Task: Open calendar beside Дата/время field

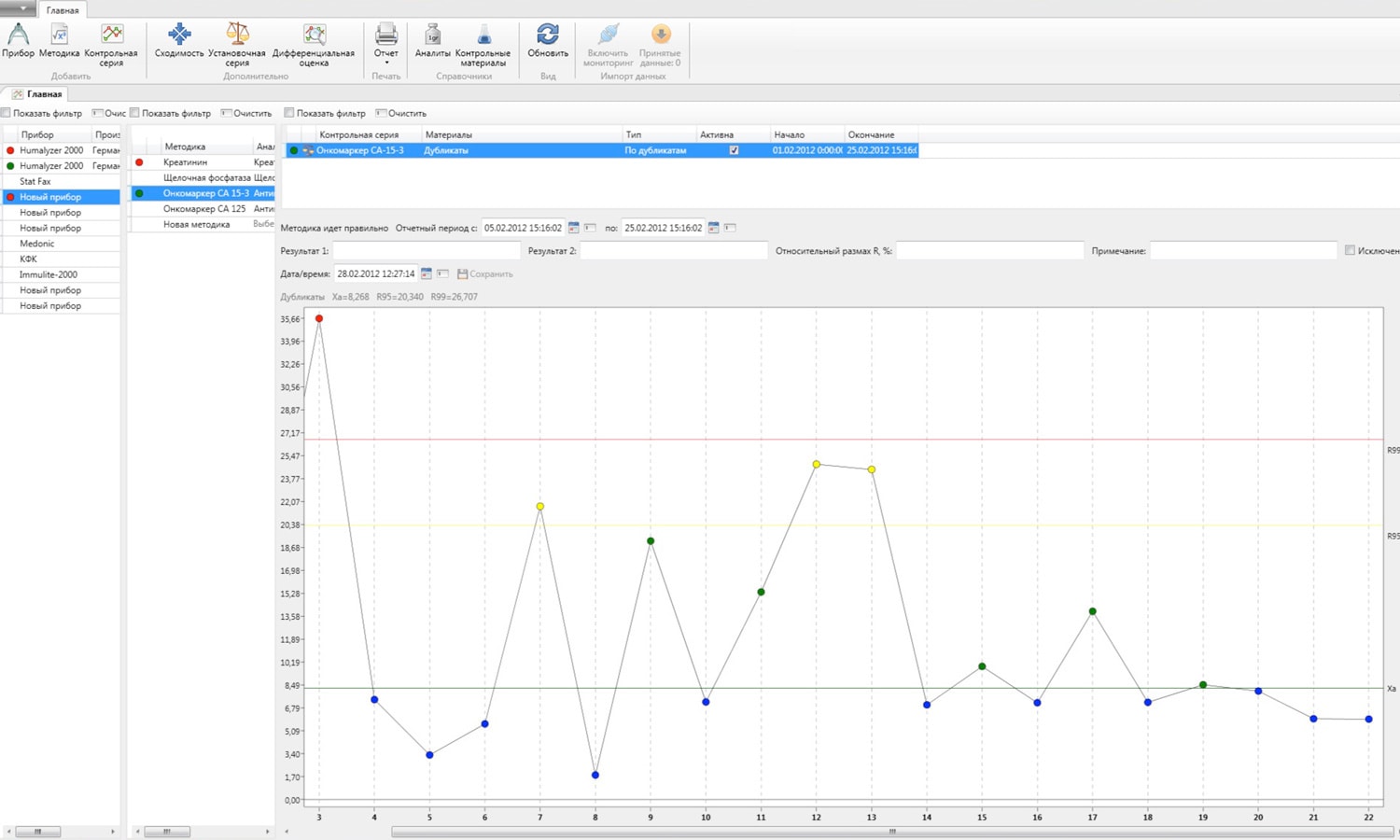Action: coord(426,273)
